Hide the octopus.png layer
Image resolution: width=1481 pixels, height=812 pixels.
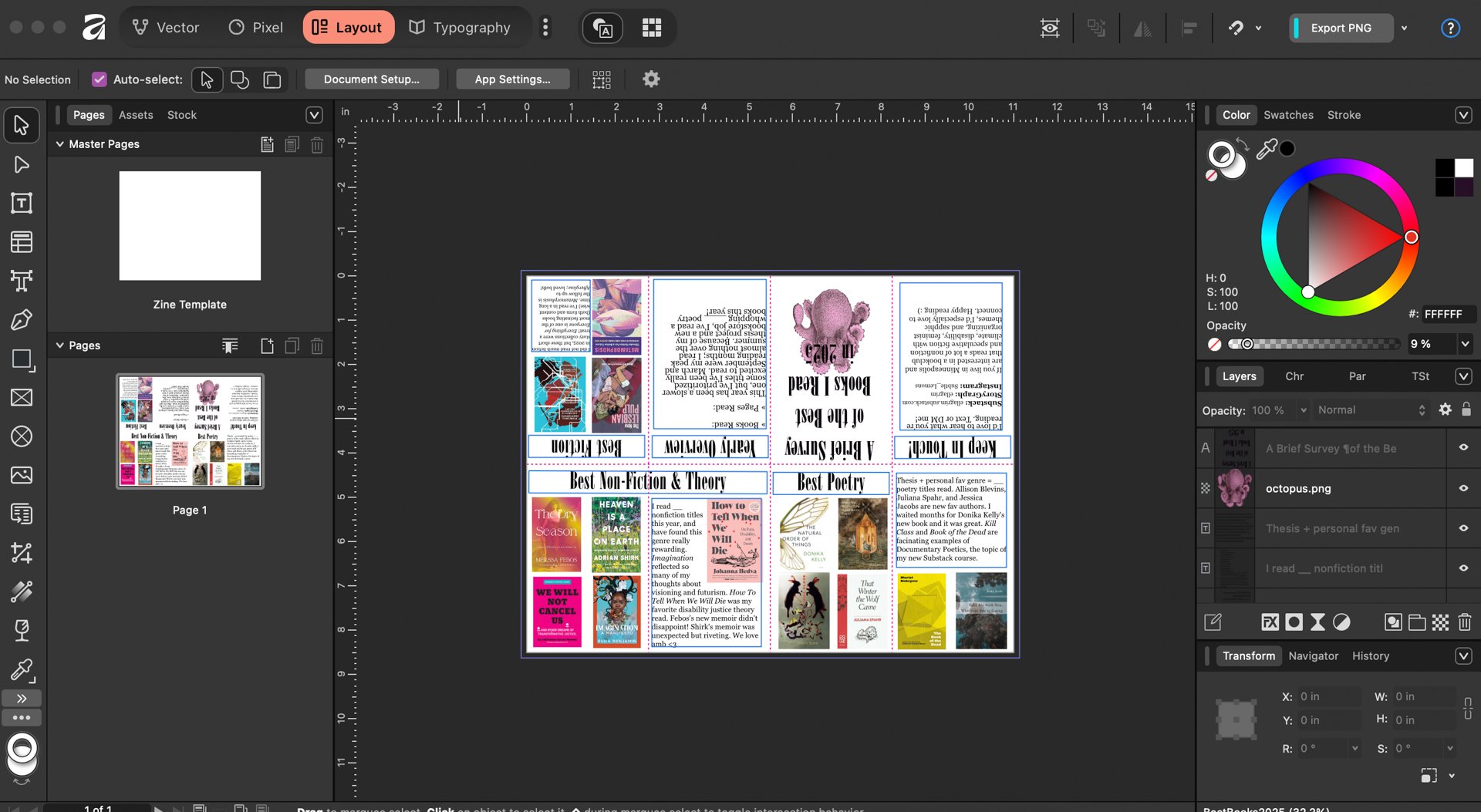(x=1463, y=488)
